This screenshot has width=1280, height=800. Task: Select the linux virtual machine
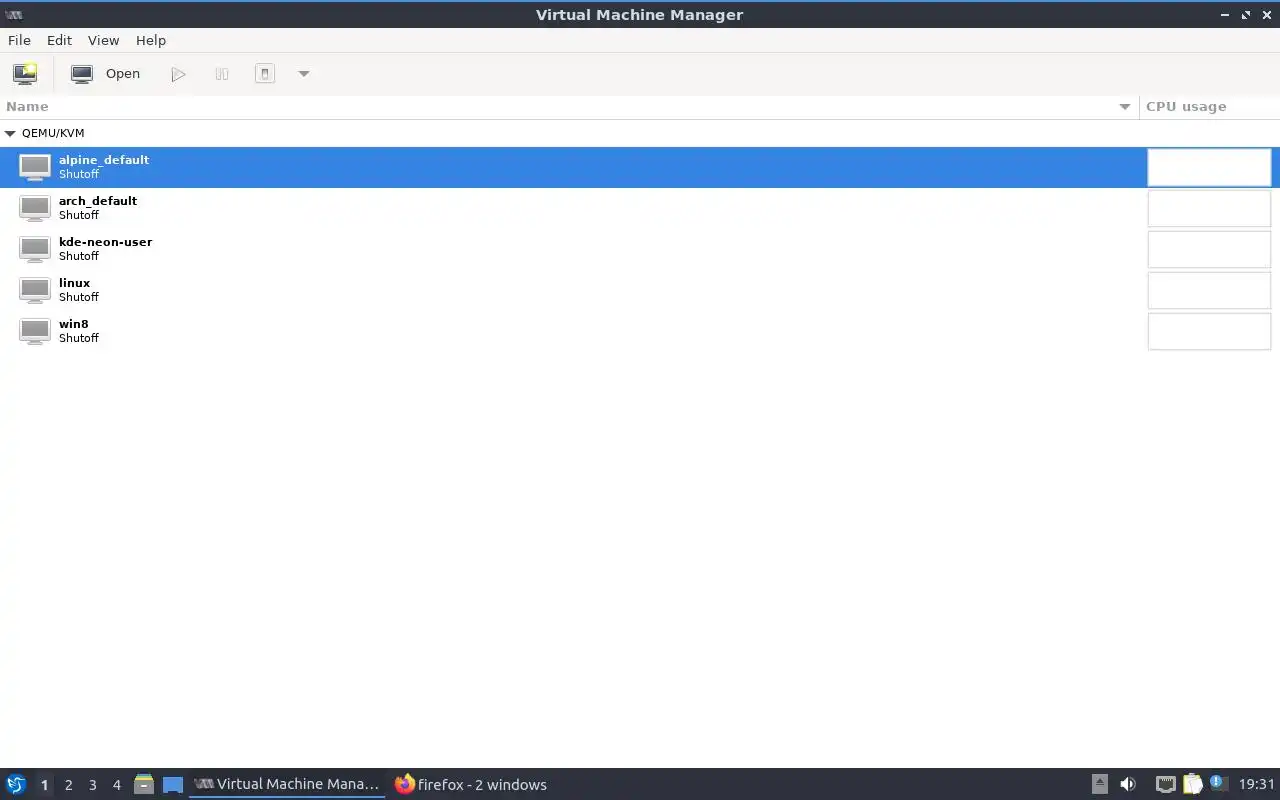tap(640, 290)
